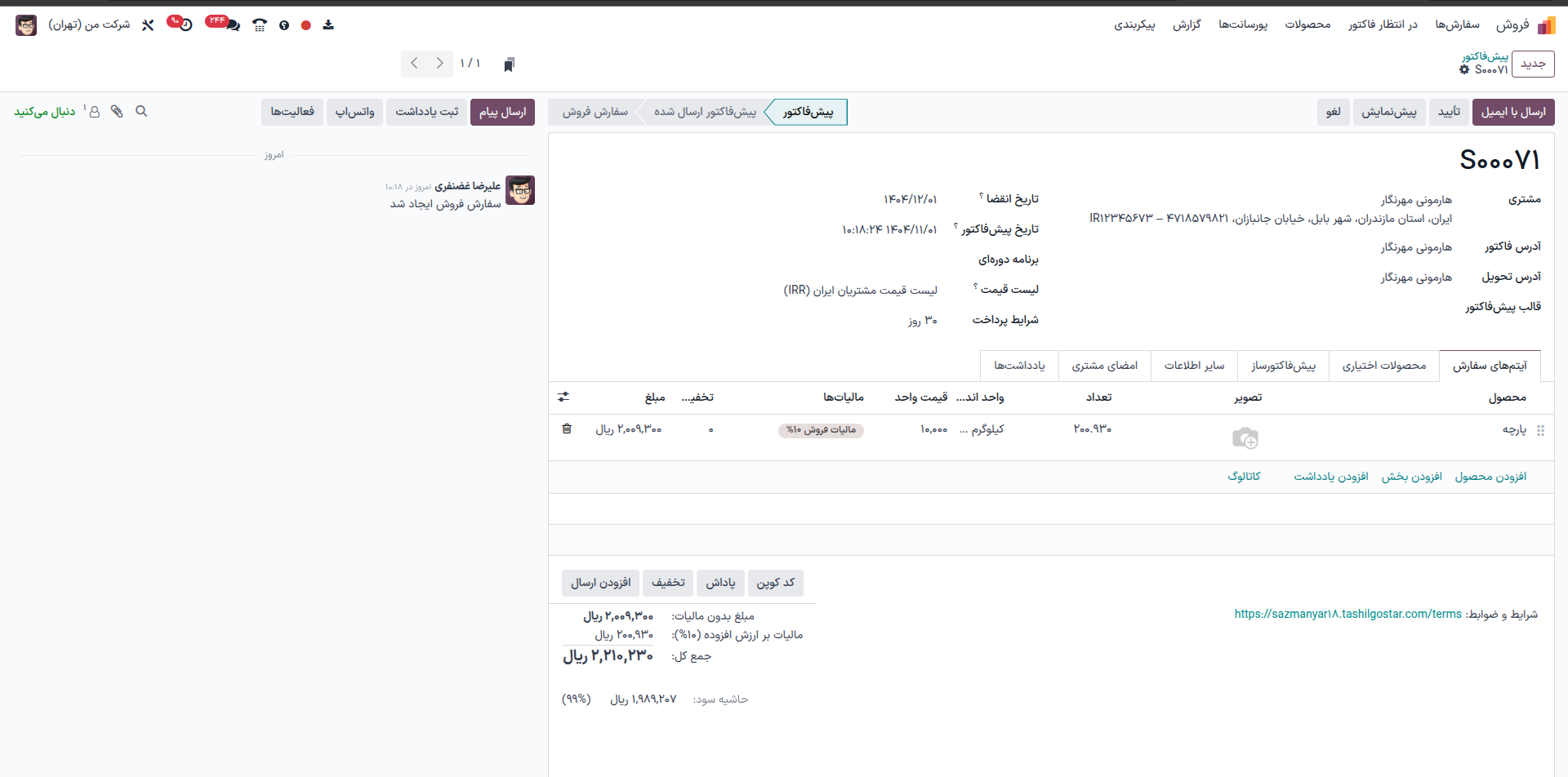This screenshot has width=1568, height=777.
Task: Click the افزودن محصول link
Action: click(1490, 477)
